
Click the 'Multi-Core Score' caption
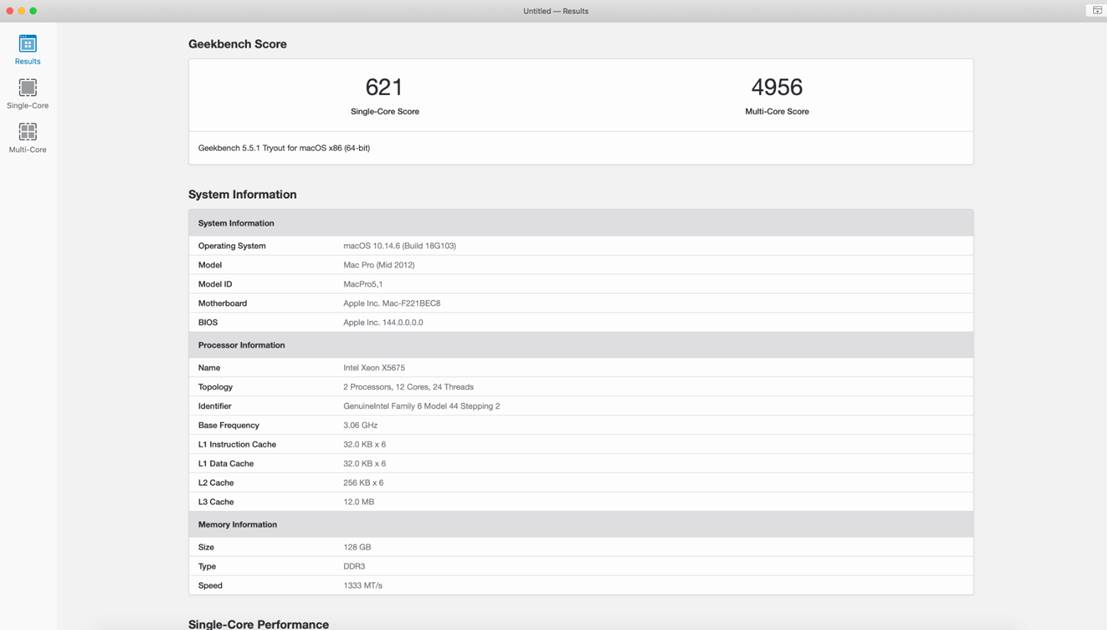click(x=777, y=112)
